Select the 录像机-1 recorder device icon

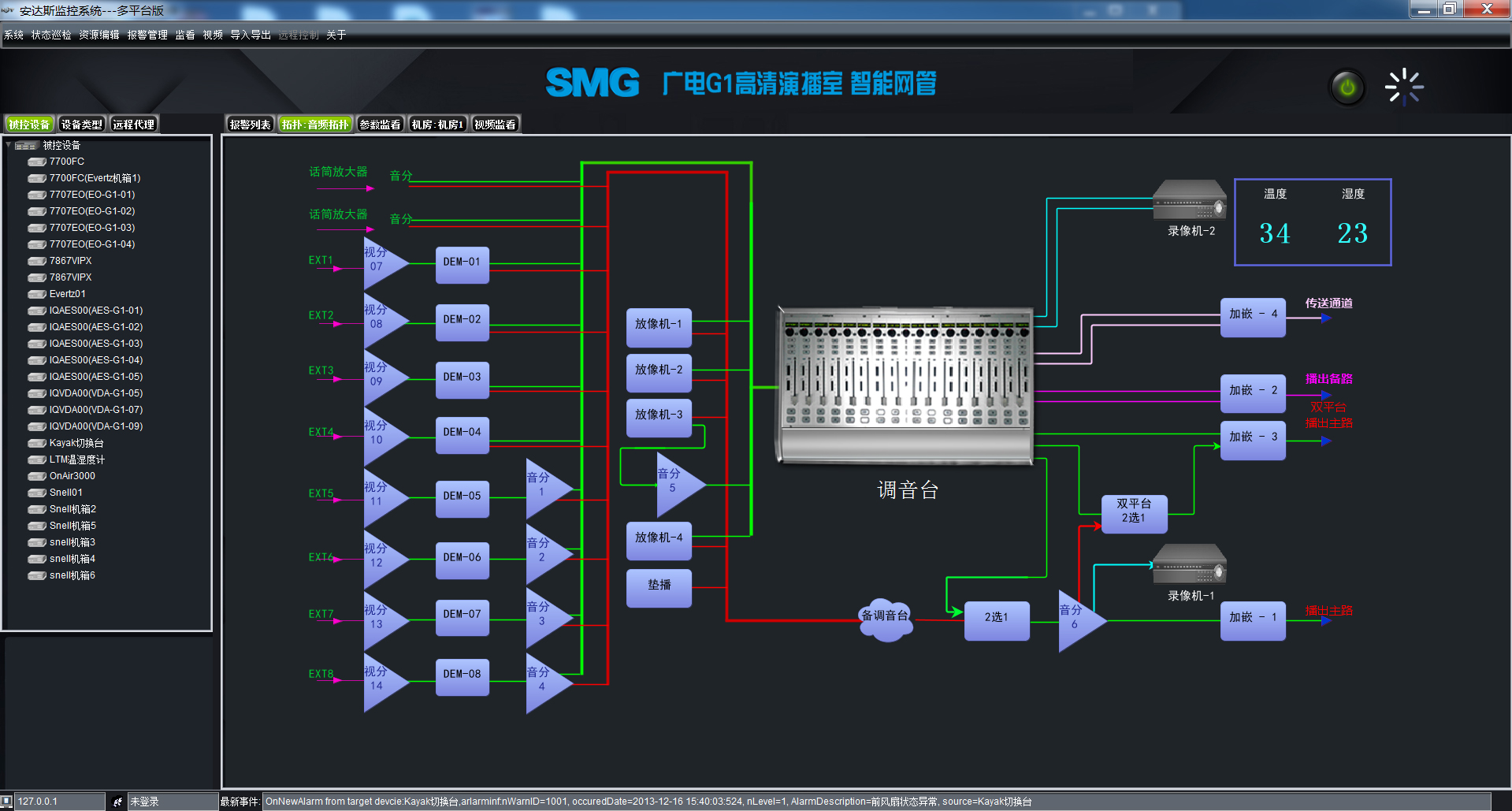[1189, 564]
